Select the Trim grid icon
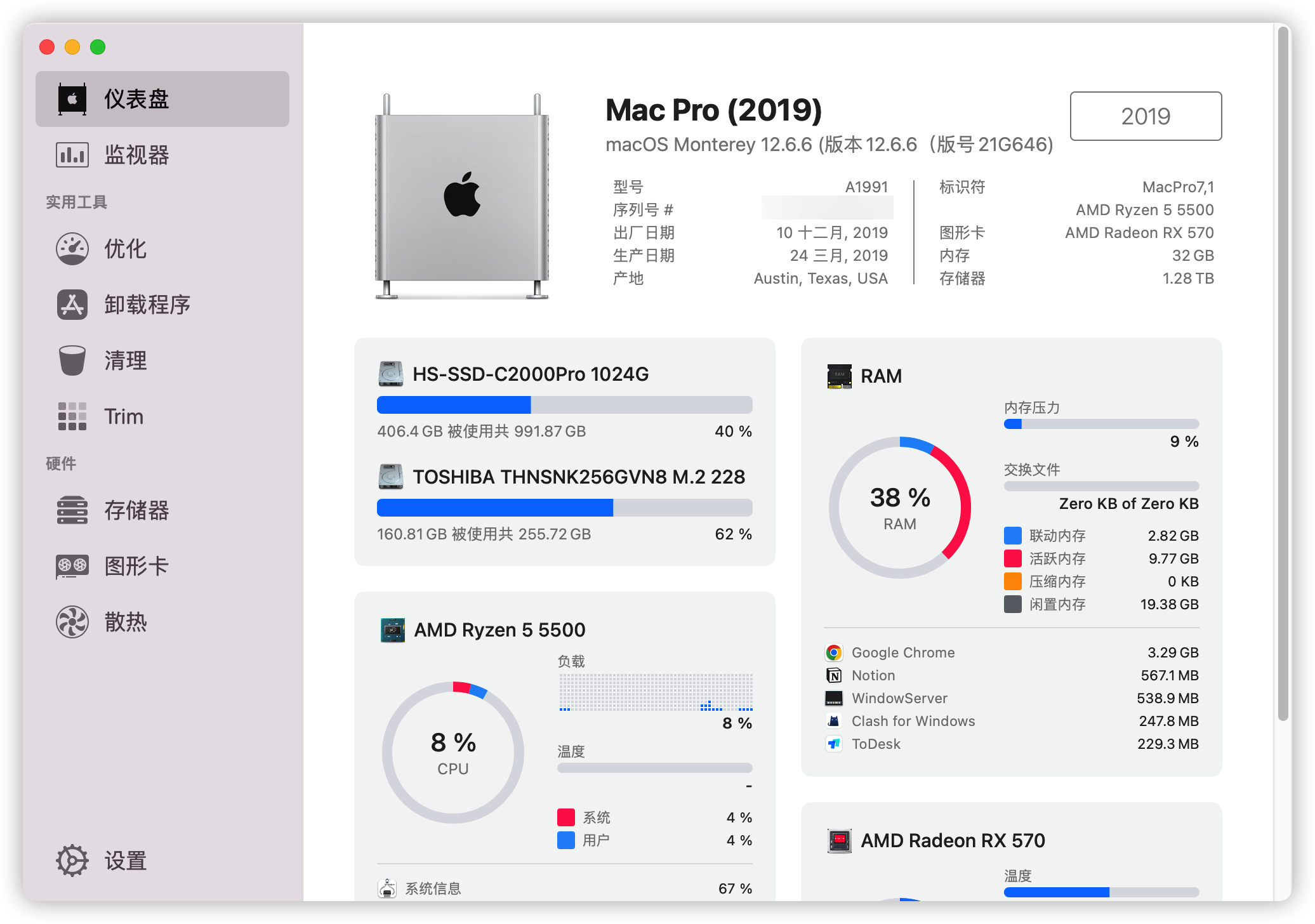Viewport: 1315px width, 924px height. [72, 416]
